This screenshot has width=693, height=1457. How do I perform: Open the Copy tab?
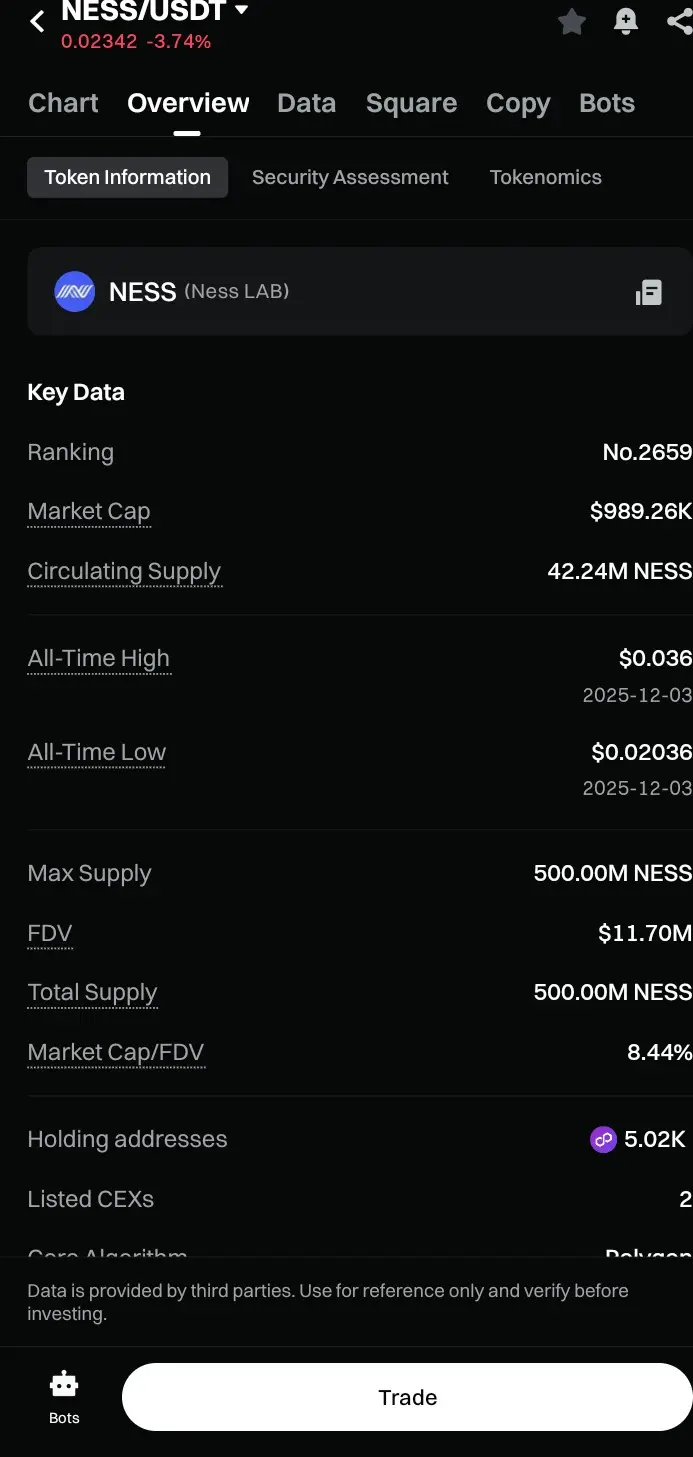click(518, 103)
